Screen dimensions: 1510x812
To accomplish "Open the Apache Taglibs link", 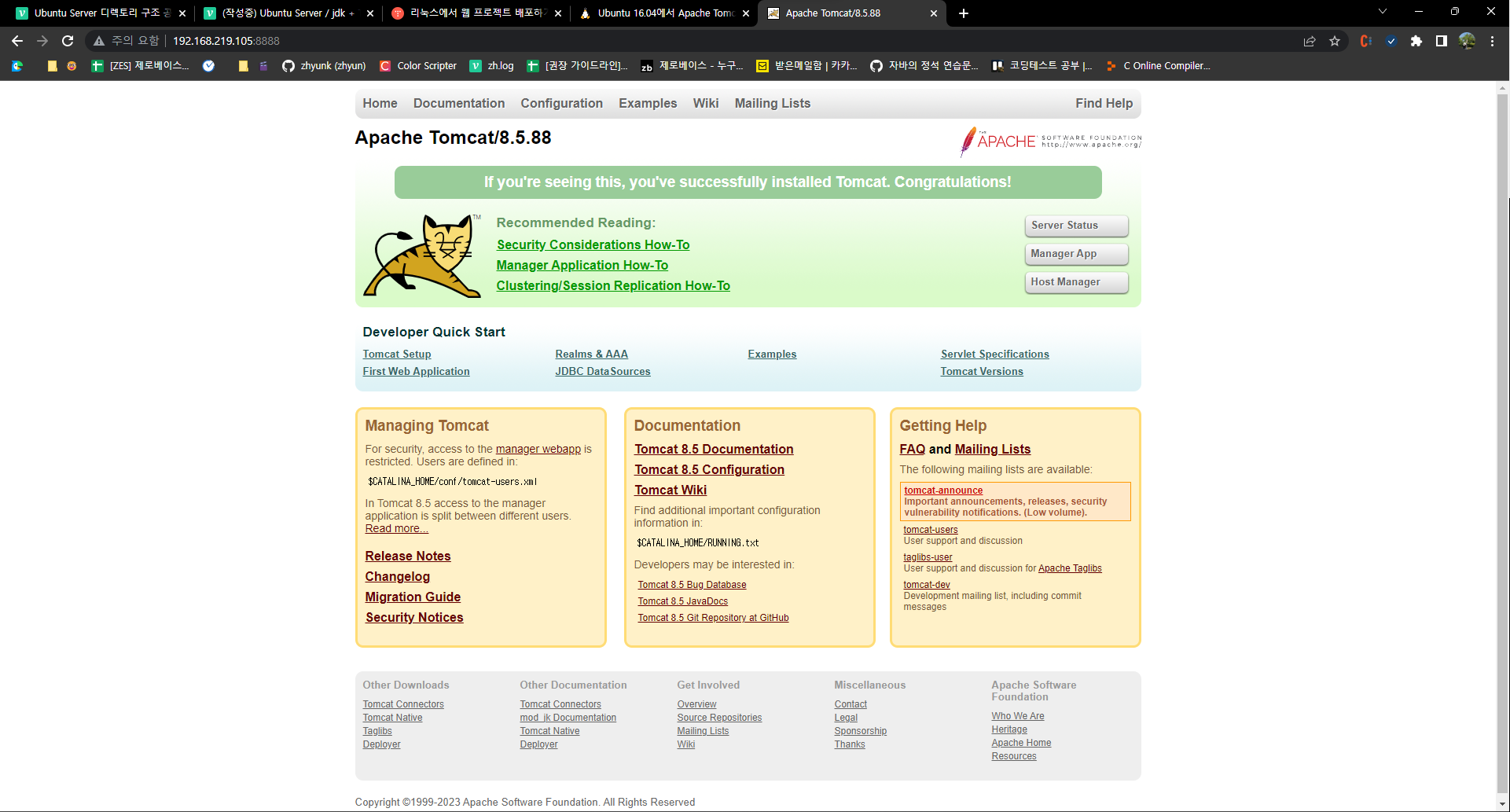I will (x=1070, y=568).
